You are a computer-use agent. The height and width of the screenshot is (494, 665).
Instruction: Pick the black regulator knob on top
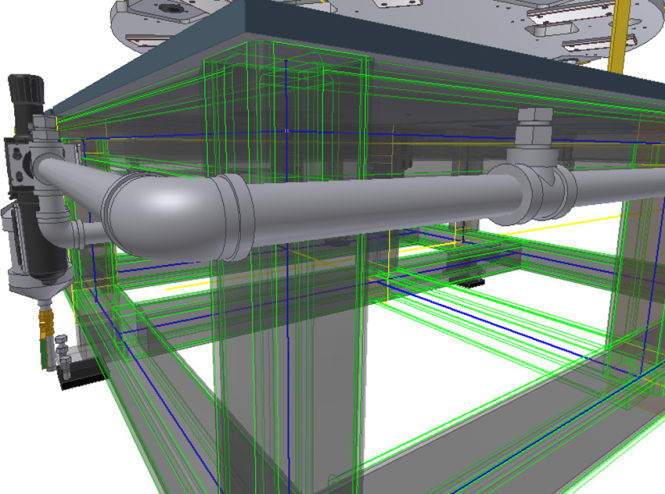(x=25, y=91)
